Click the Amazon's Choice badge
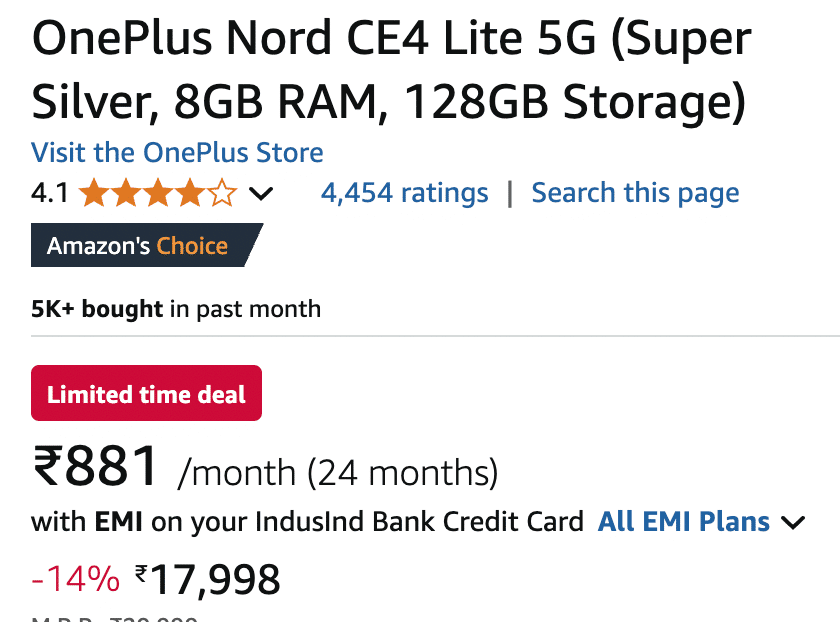The width and height of the screenshot is (840, 622). coord(138,246)
